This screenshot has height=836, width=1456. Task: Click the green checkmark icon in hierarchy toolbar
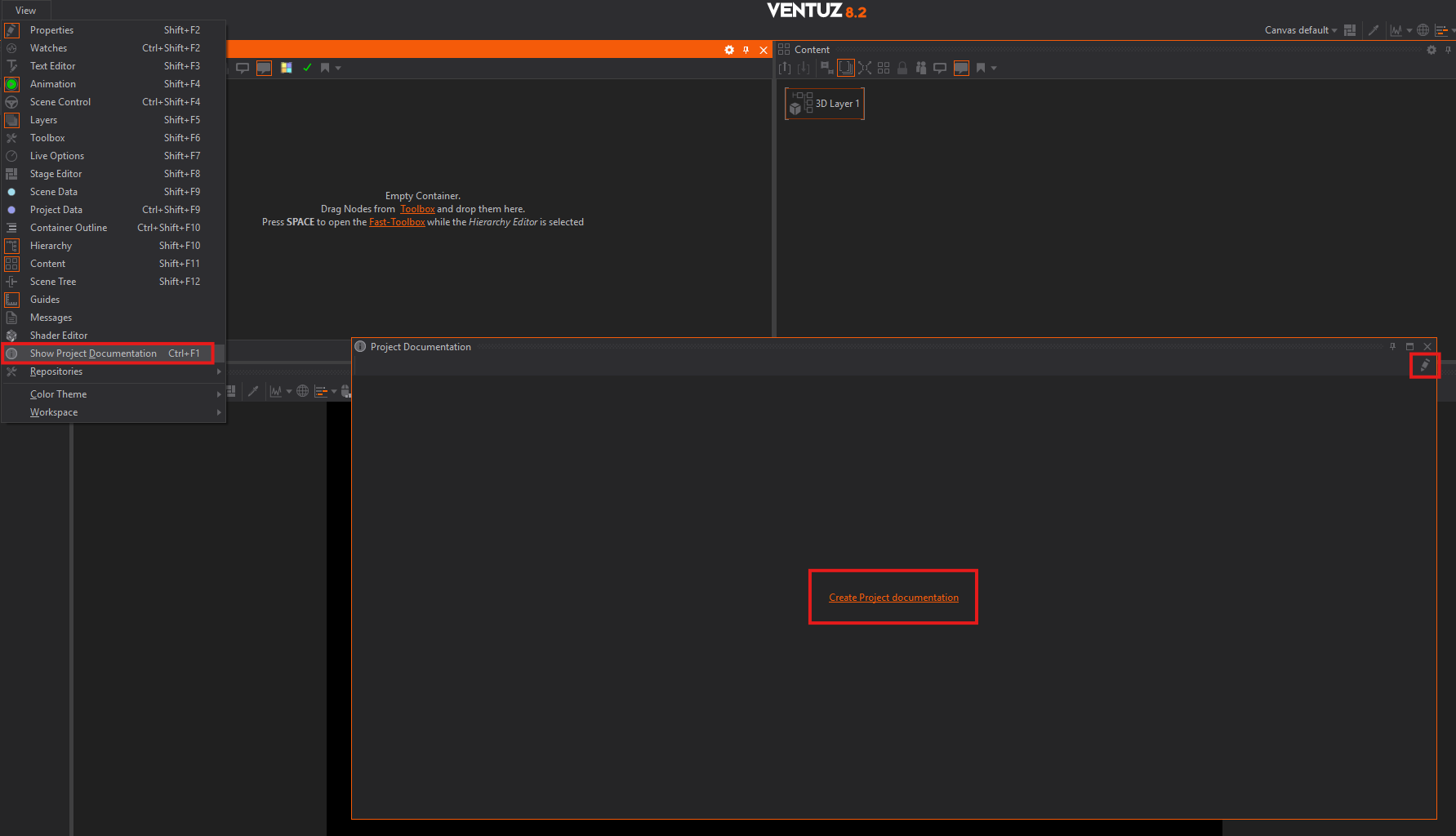[307, 68]
